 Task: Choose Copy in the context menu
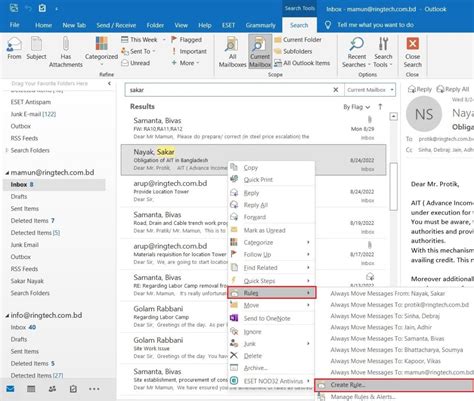click(271, 168)
